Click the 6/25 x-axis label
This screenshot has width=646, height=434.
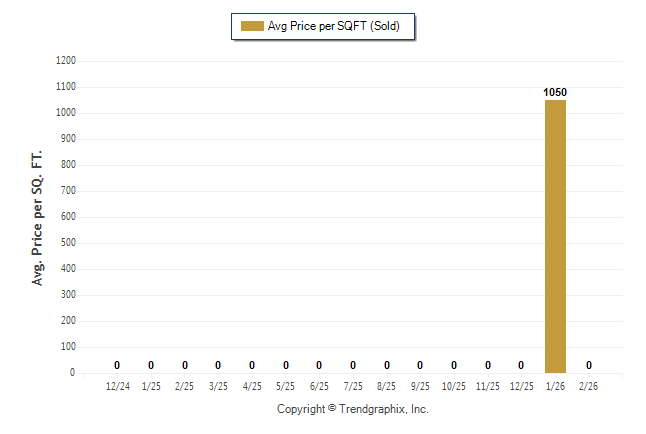319,386
